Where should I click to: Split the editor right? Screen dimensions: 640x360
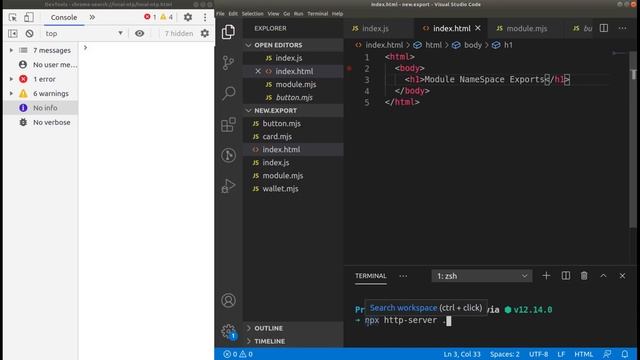coord(604,28)
